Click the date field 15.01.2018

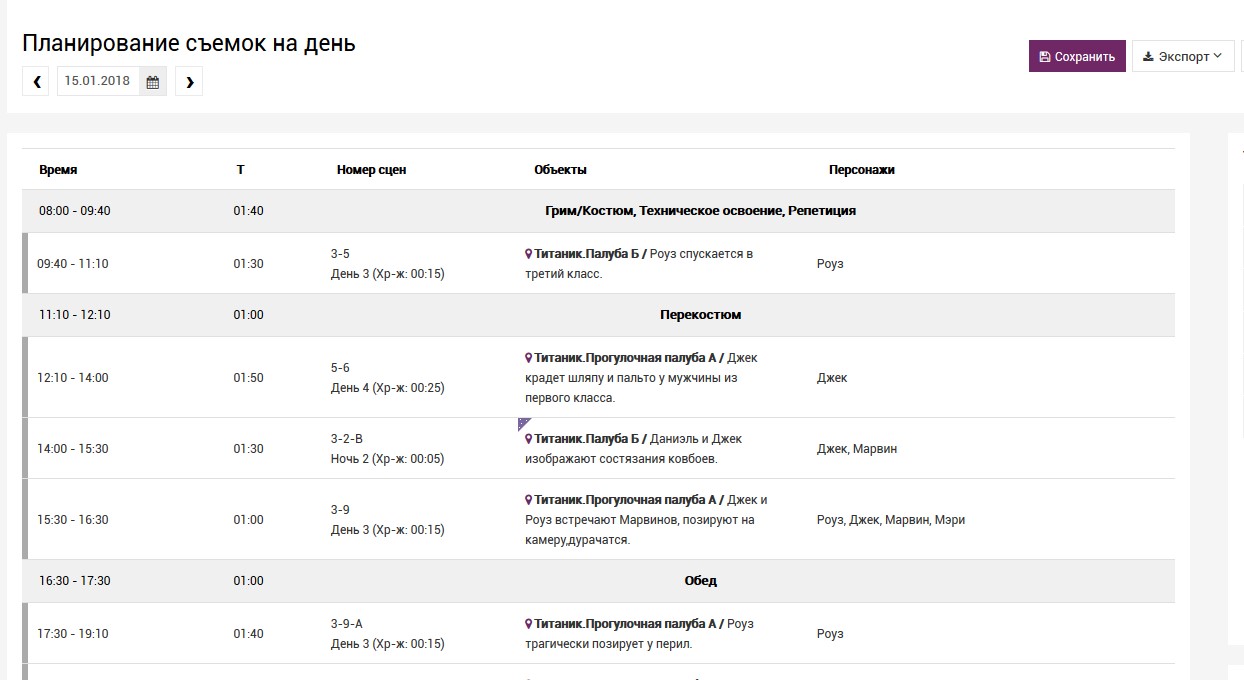[x=98, y=82]
